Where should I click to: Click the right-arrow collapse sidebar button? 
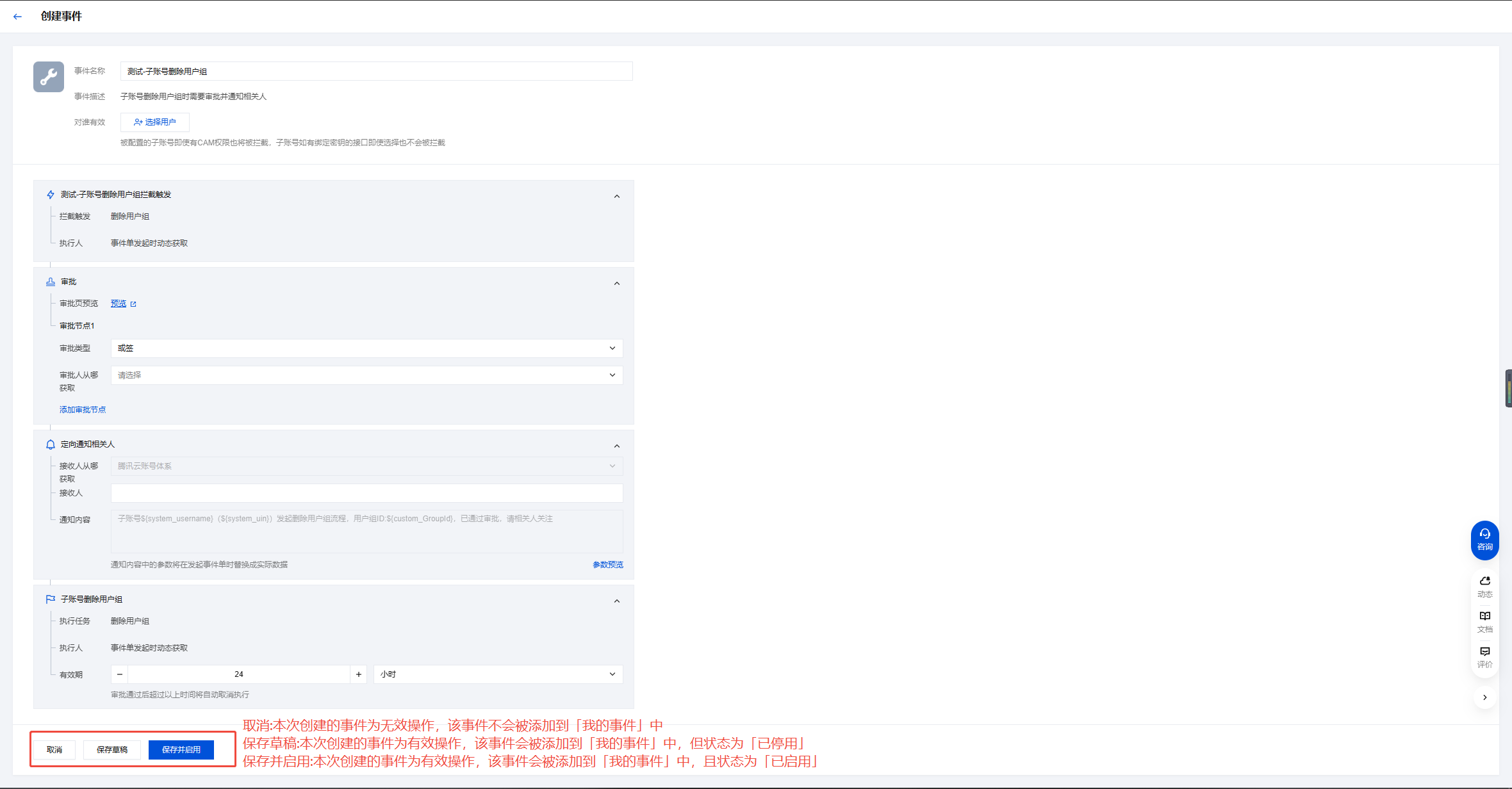tap(1484, 697)
